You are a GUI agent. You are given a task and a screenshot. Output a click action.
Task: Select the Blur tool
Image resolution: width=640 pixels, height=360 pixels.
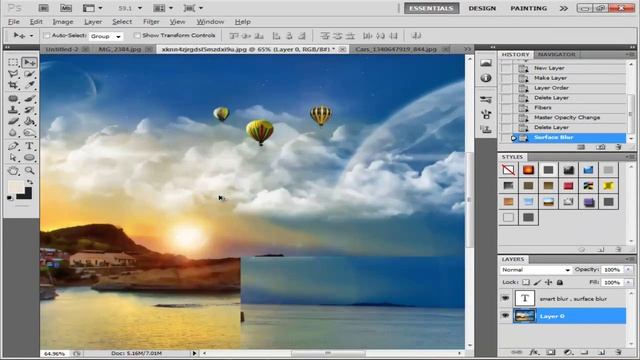tap(13, 133)
